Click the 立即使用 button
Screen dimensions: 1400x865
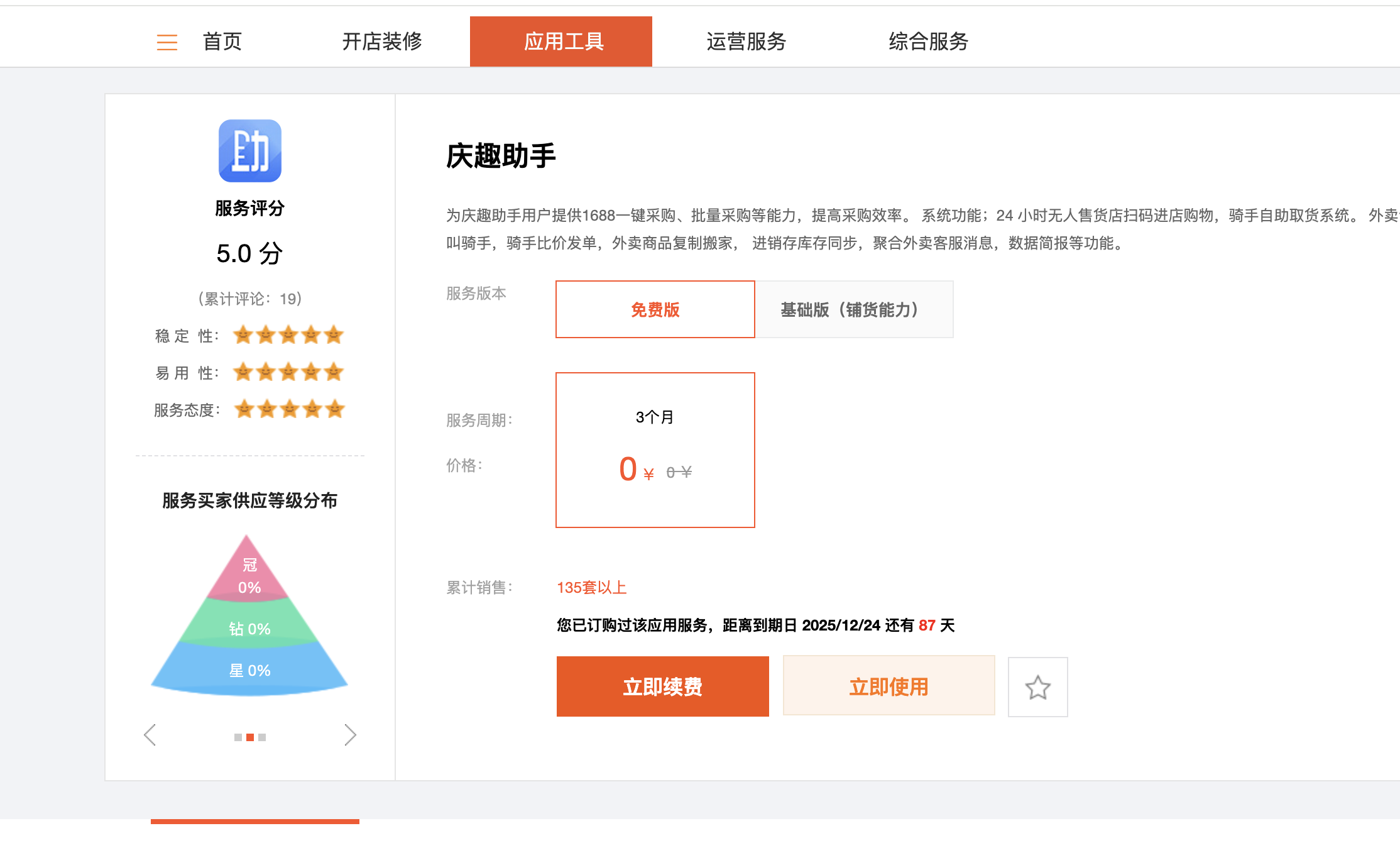[889, 686]
